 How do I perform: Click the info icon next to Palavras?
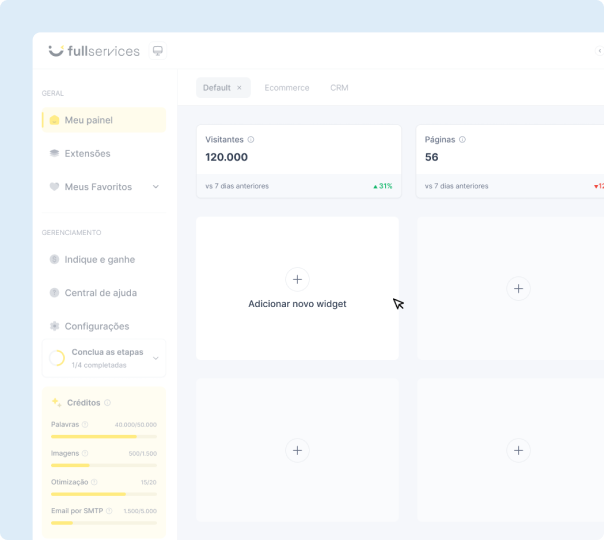click(x=85, y=425)
